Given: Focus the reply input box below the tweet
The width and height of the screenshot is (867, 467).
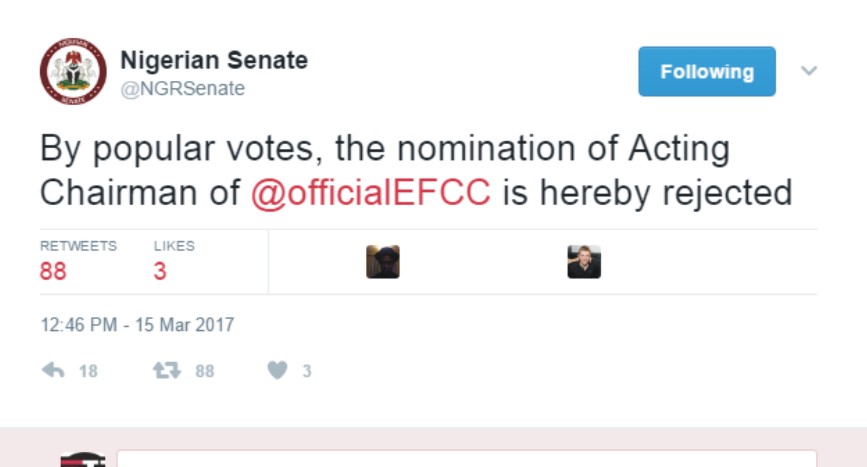Looking at the screenshot, I should [466, 459].
